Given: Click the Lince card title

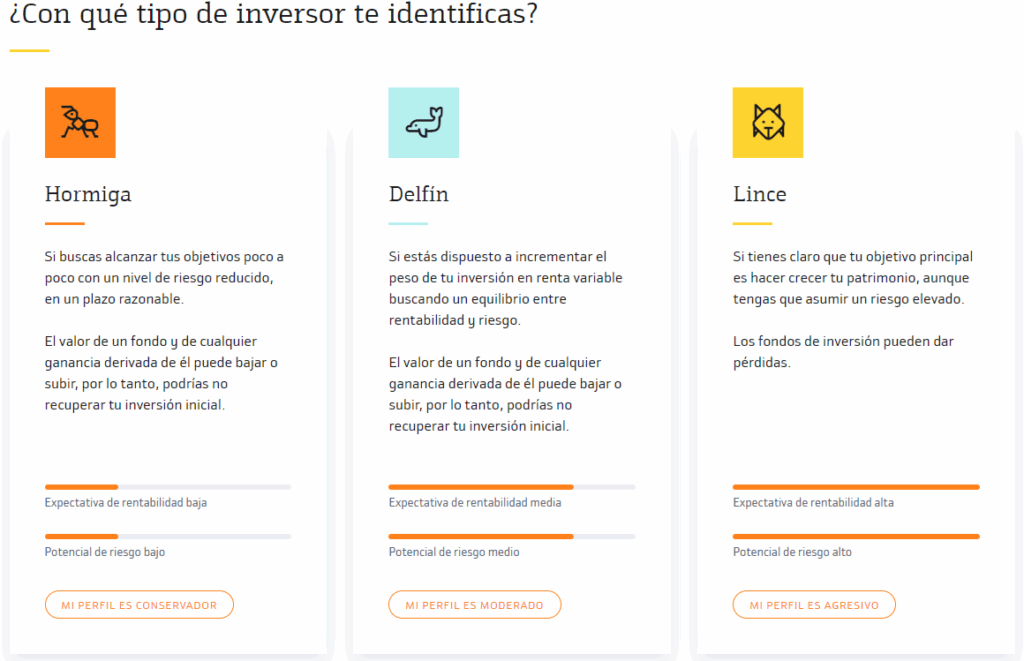Looking at the screenshot, I should click(760, 194).
